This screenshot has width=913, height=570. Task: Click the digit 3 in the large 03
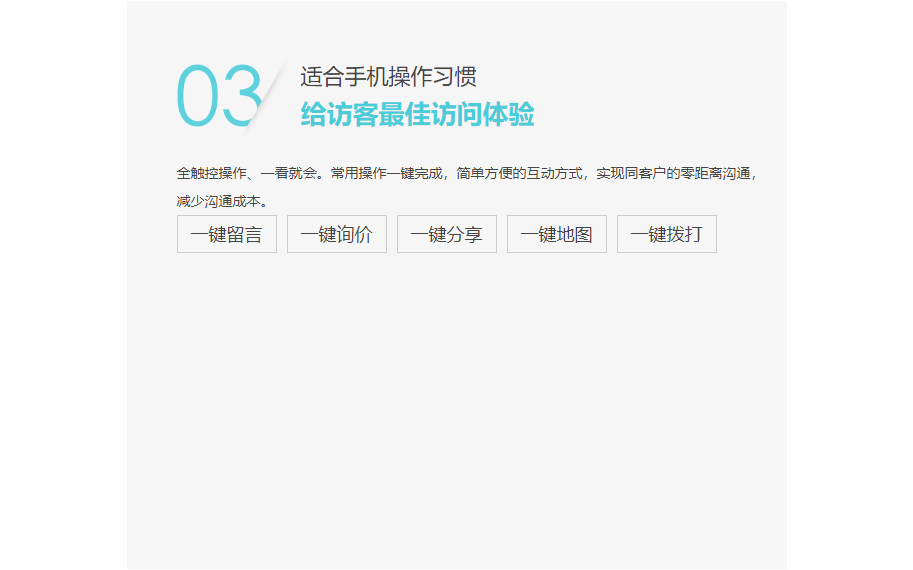pos(240,97)
